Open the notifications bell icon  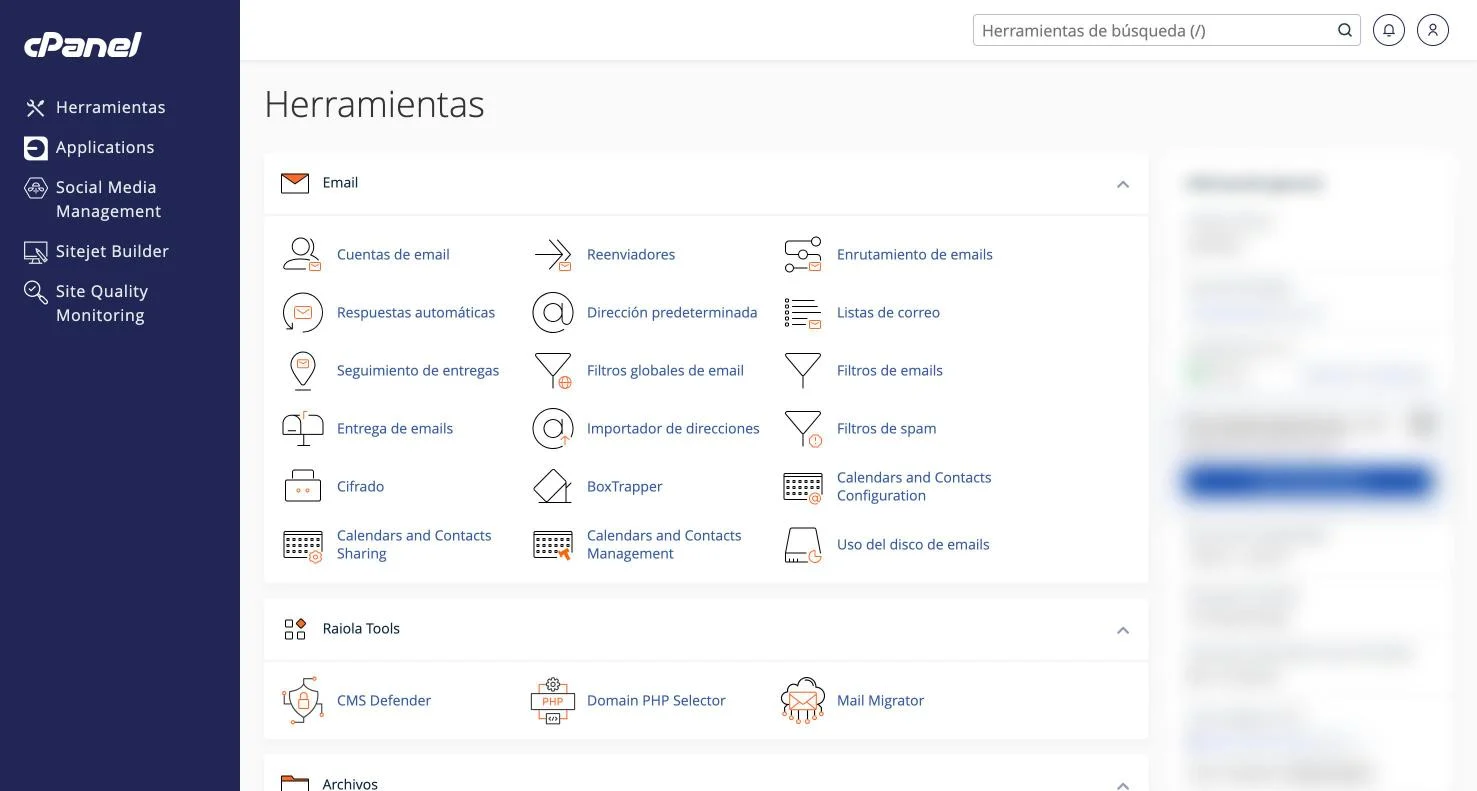1388,30
